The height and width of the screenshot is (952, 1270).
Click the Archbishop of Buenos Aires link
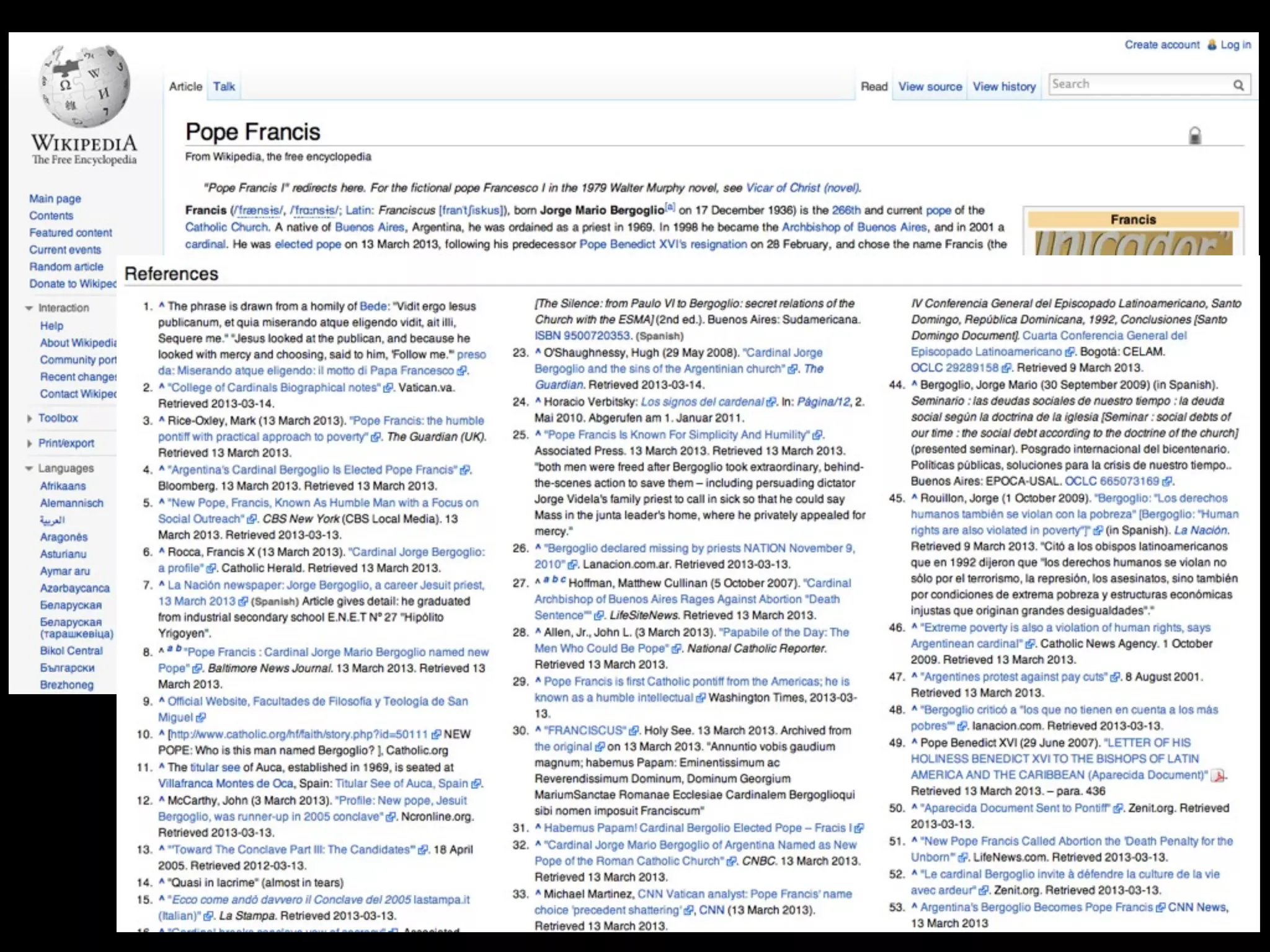click(x=854, y=227)
